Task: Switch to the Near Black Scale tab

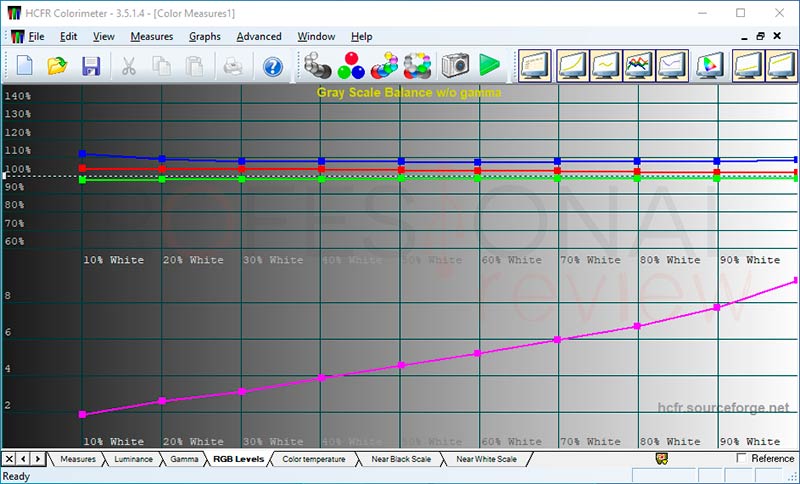Action: tap(401, 459)
